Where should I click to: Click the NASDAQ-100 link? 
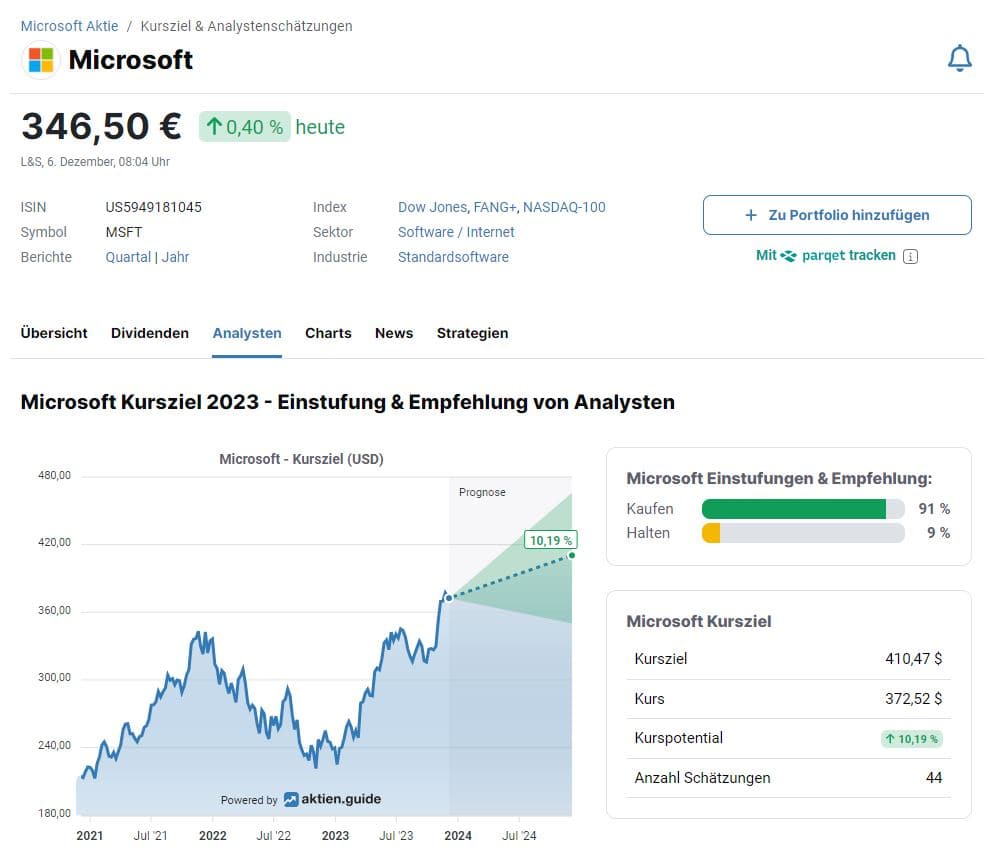coord(564,207)
